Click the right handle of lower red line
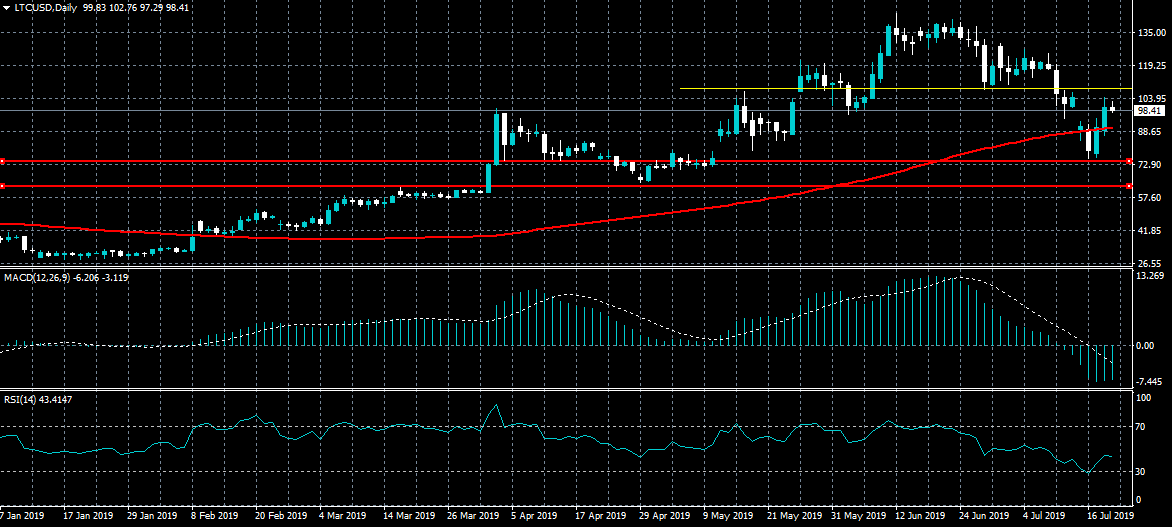 1128,185
